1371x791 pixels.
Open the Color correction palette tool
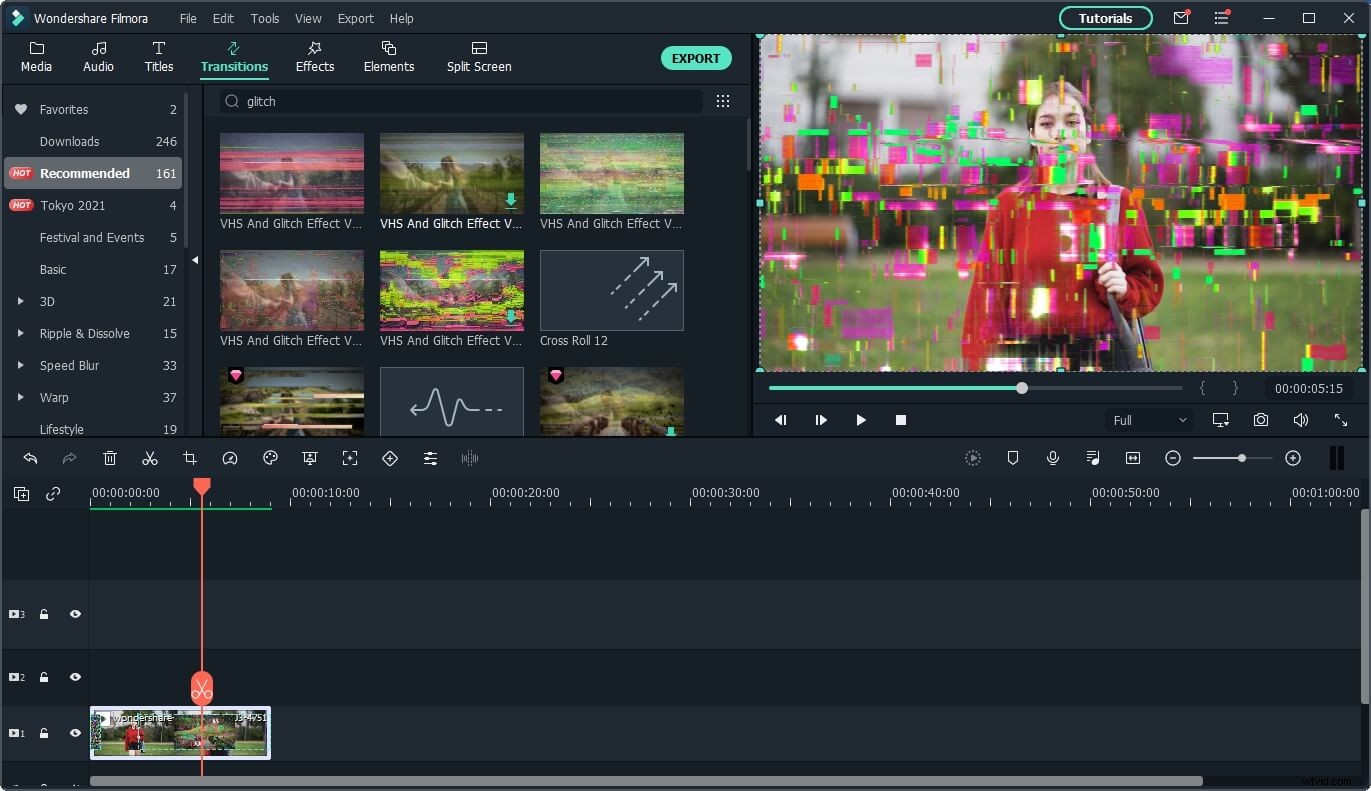[270, 458]
